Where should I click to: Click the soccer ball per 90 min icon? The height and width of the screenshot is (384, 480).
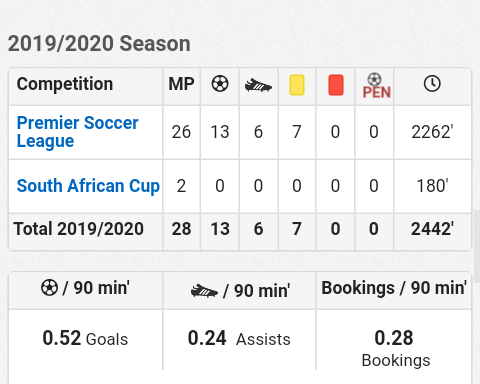(x=49, y=287)
